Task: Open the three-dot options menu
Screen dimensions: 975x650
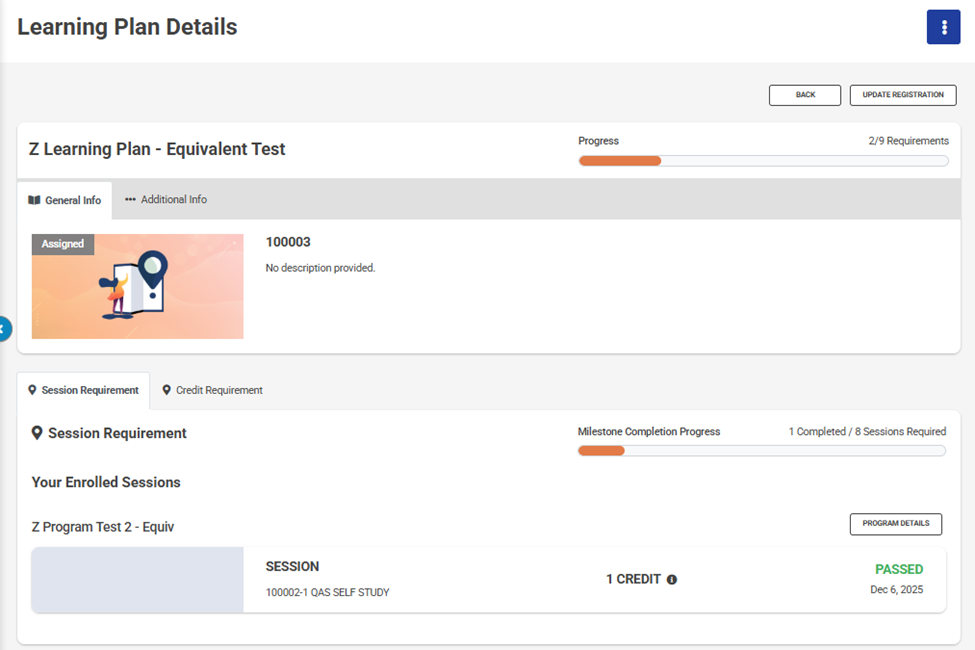Action: click(943, 27)
